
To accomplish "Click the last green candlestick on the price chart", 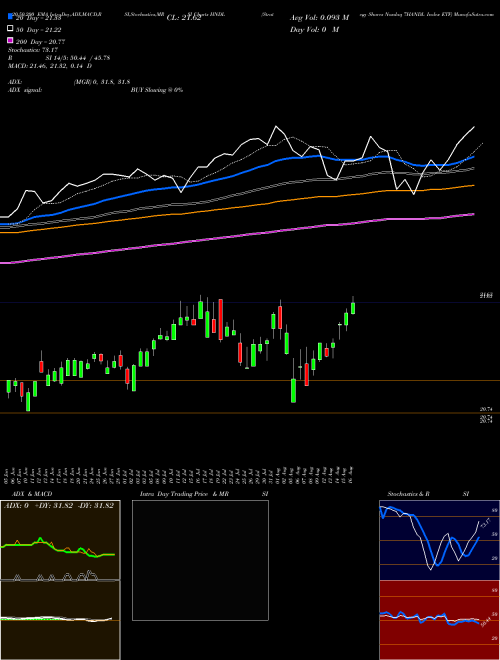I will pyautogui.click(x=353, y=308).
